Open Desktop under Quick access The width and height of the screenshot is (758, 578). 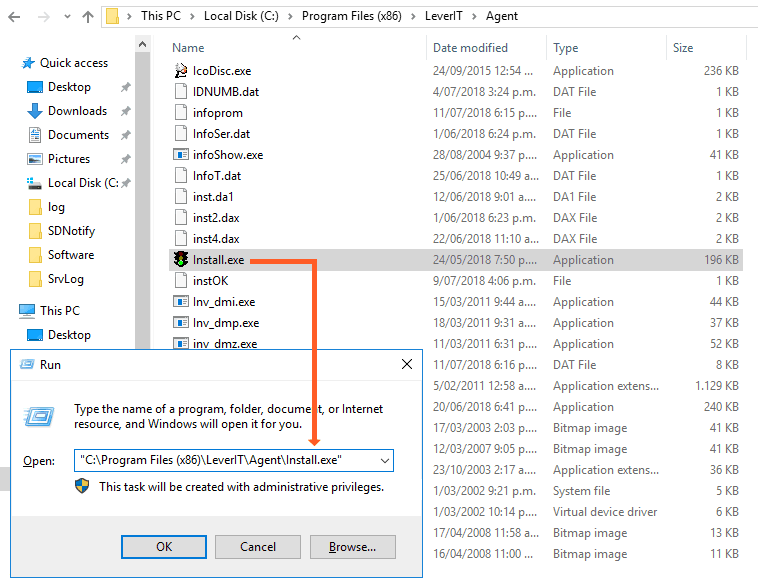coord(69,87)
